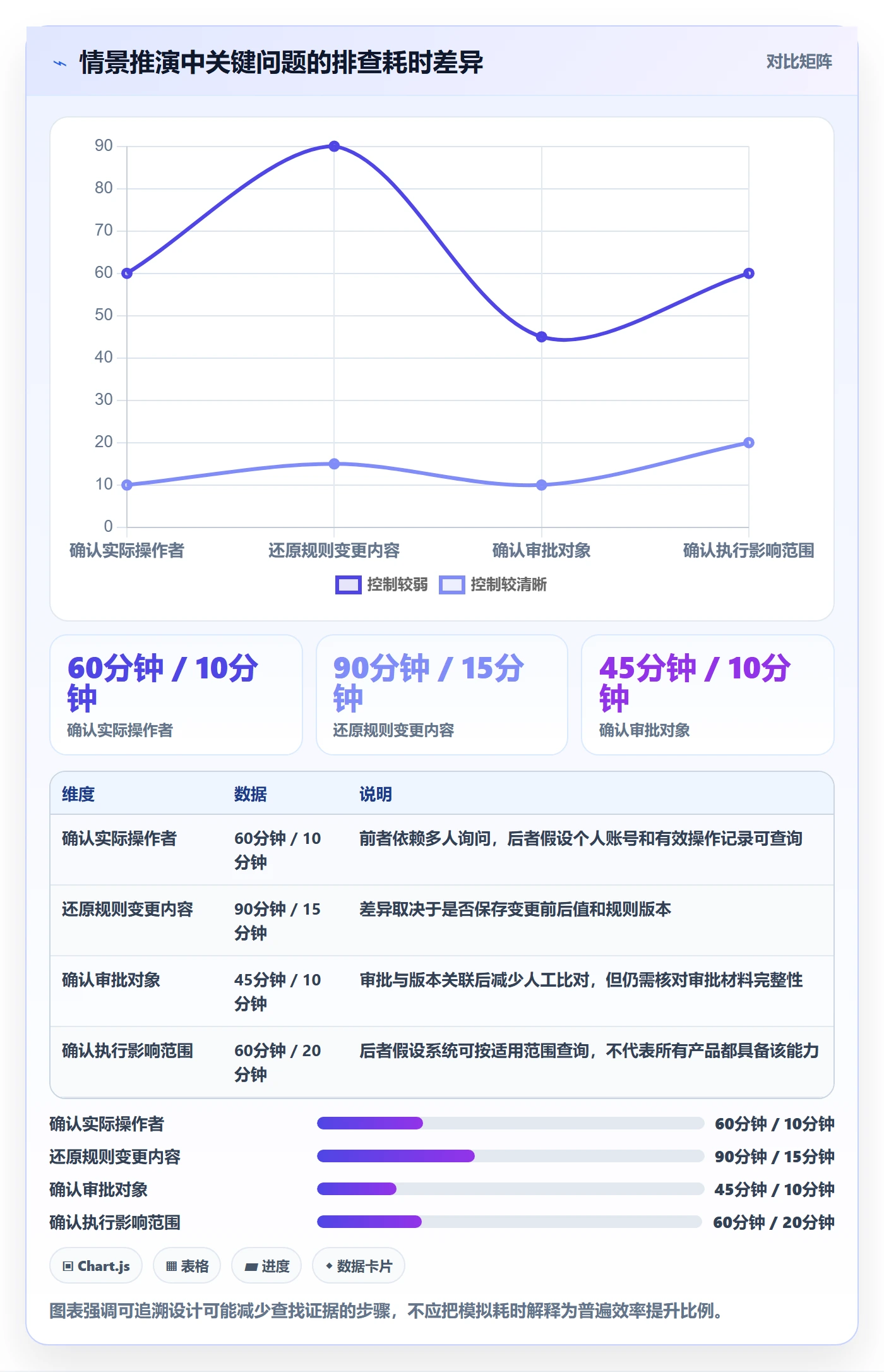The image size is (884, 1372).
Task: Click the lightning icon beside the title
Action: pyautogui.click(x=60, y=63)
